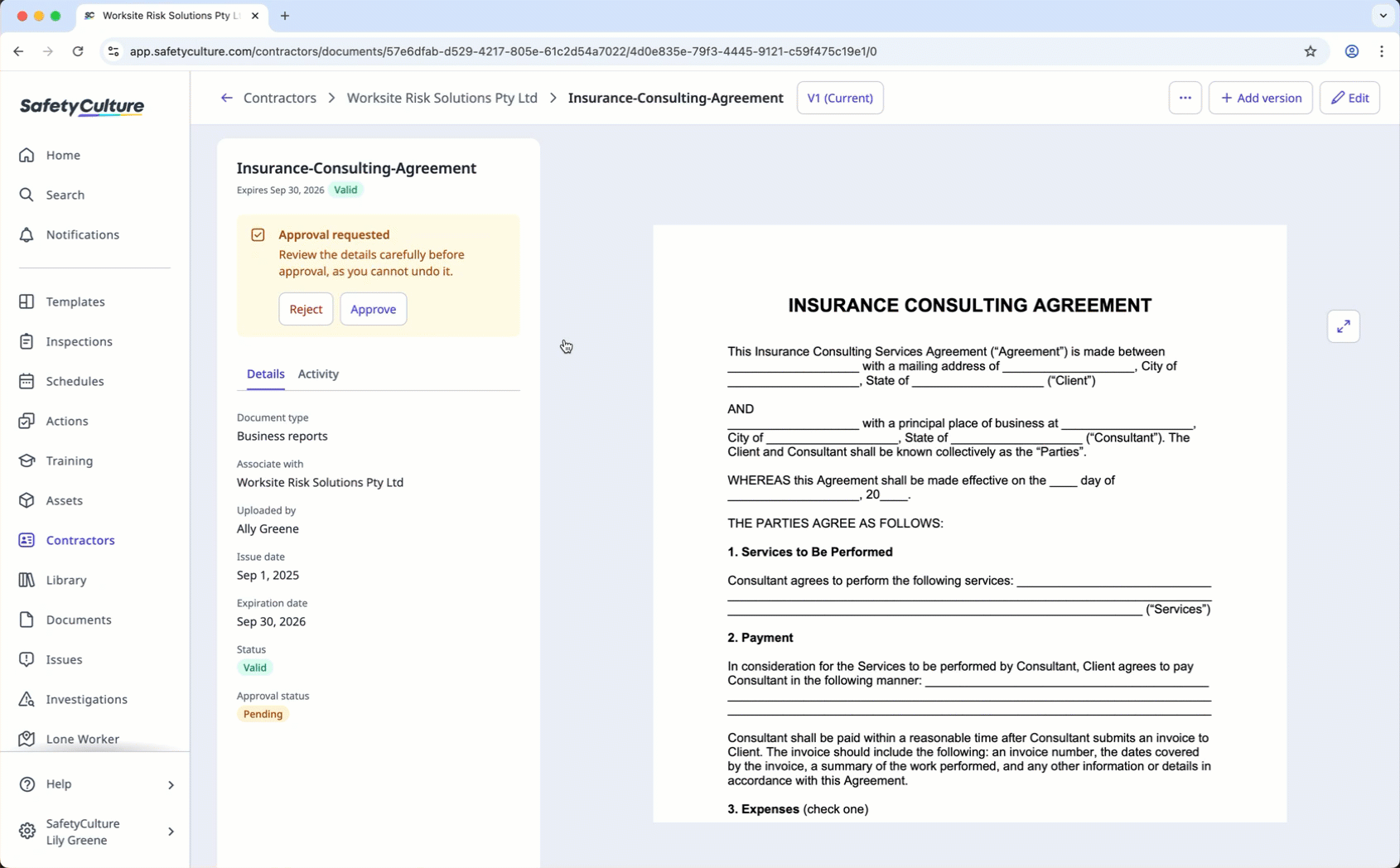Click the 'Business reports' document type value
Screen dimensions: 1400x868
pyautogui.click(x=282, y=436)
